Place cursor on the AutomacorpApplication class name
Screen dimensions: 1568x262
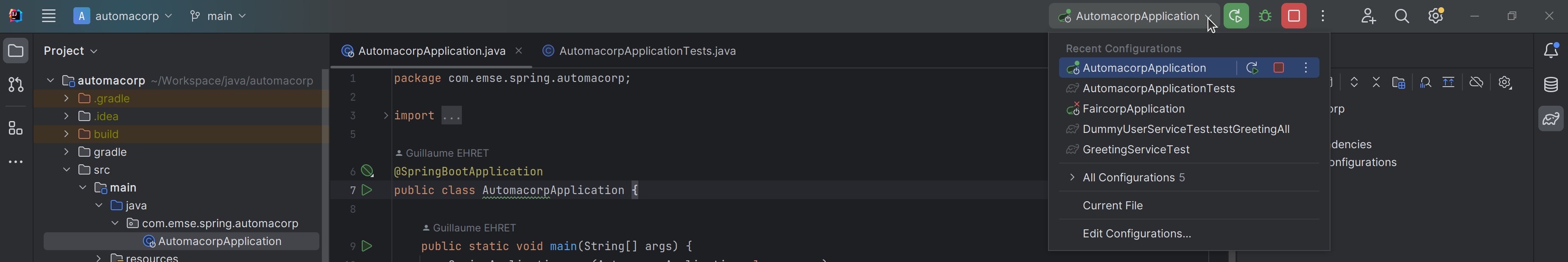pyautogui.click(x=553, y=191)
